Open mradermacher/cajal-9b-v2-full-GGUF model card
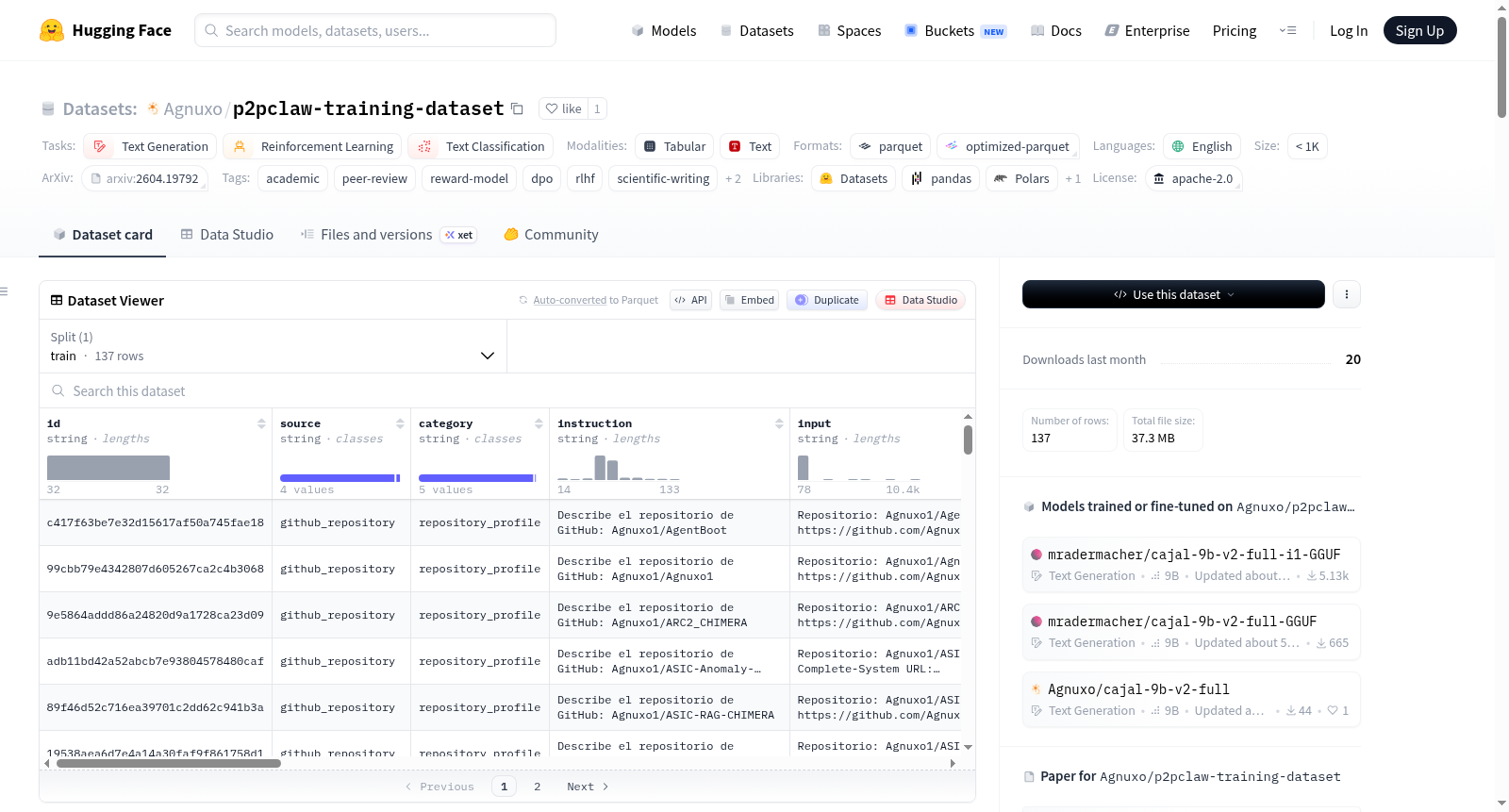The image size is (1509, 812). tap(1191, 631)
